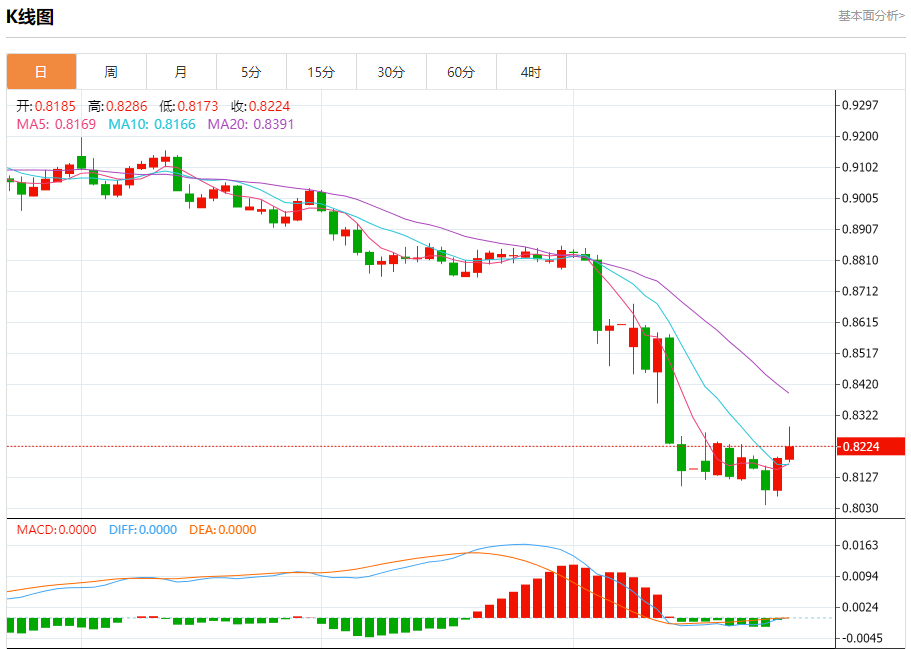Click the 0.8712 axis value
The width and height of the screenshot is (911, 649).
tap(860, 291)
